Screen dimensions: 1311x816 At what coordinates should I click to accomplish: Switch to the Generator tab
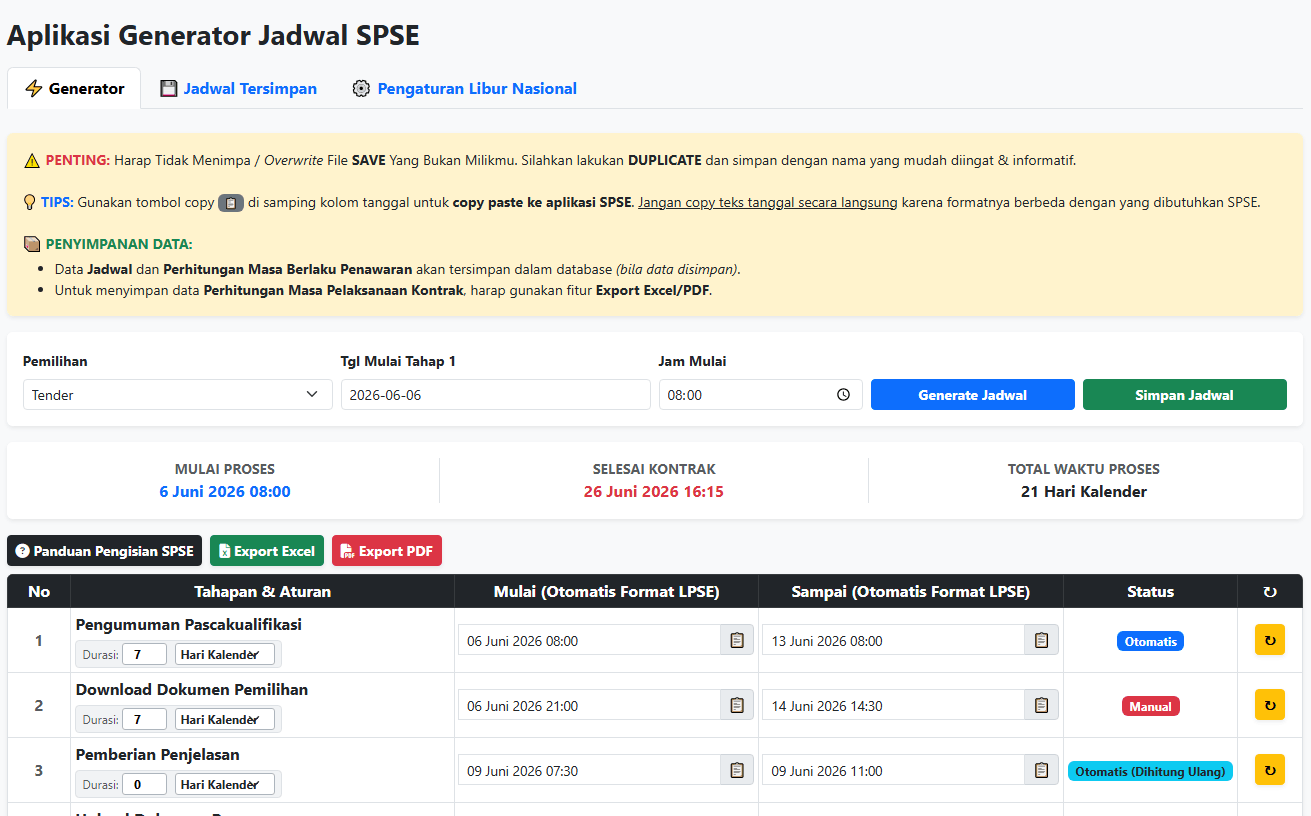(x=74, y=88)
